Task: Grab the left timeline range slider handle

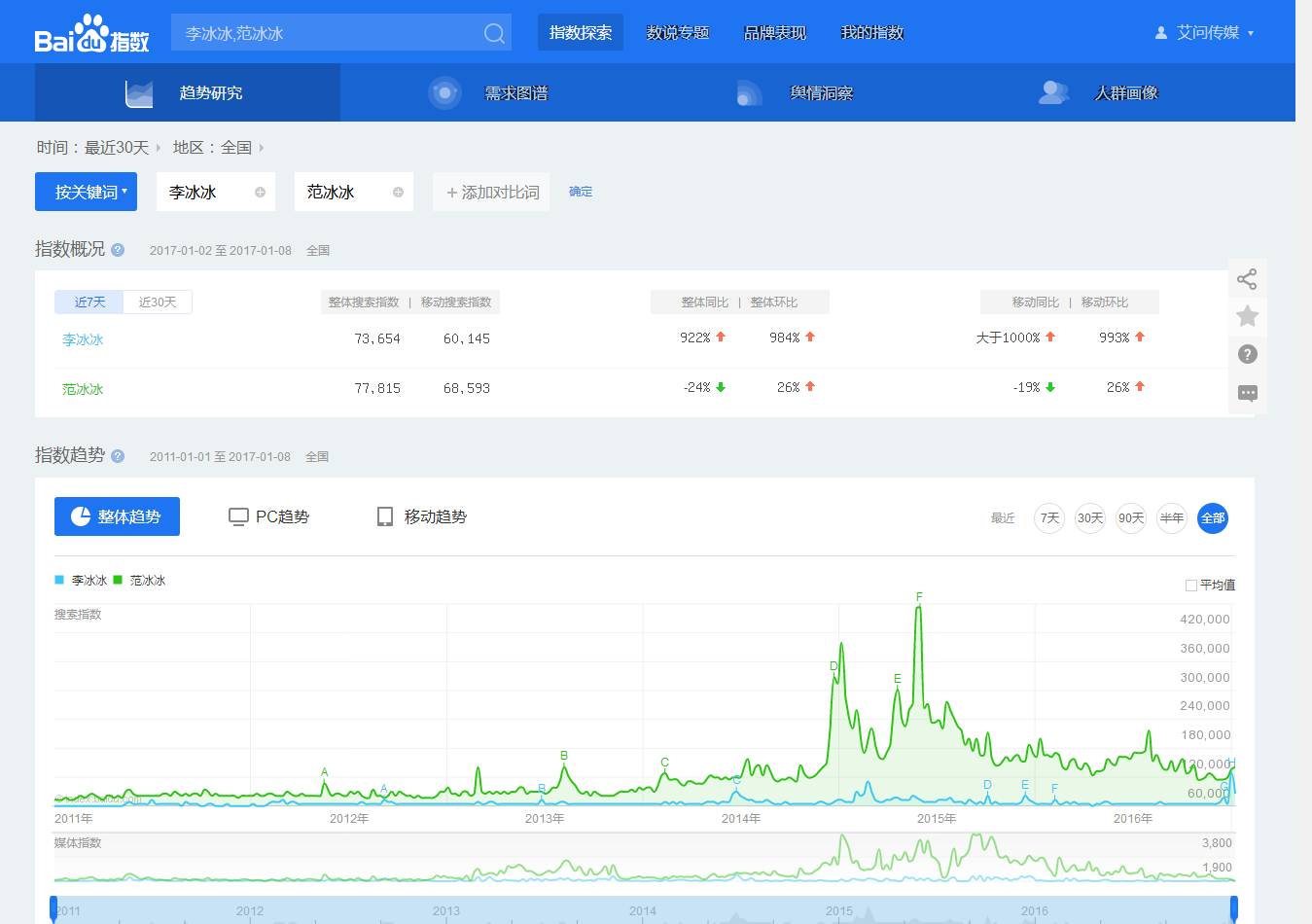Action: (x=53, y=908)
